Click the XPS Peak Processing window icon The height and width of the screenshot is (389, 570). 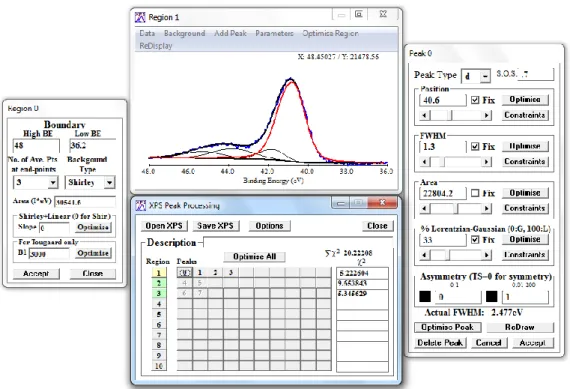click(x=140, y=205)
